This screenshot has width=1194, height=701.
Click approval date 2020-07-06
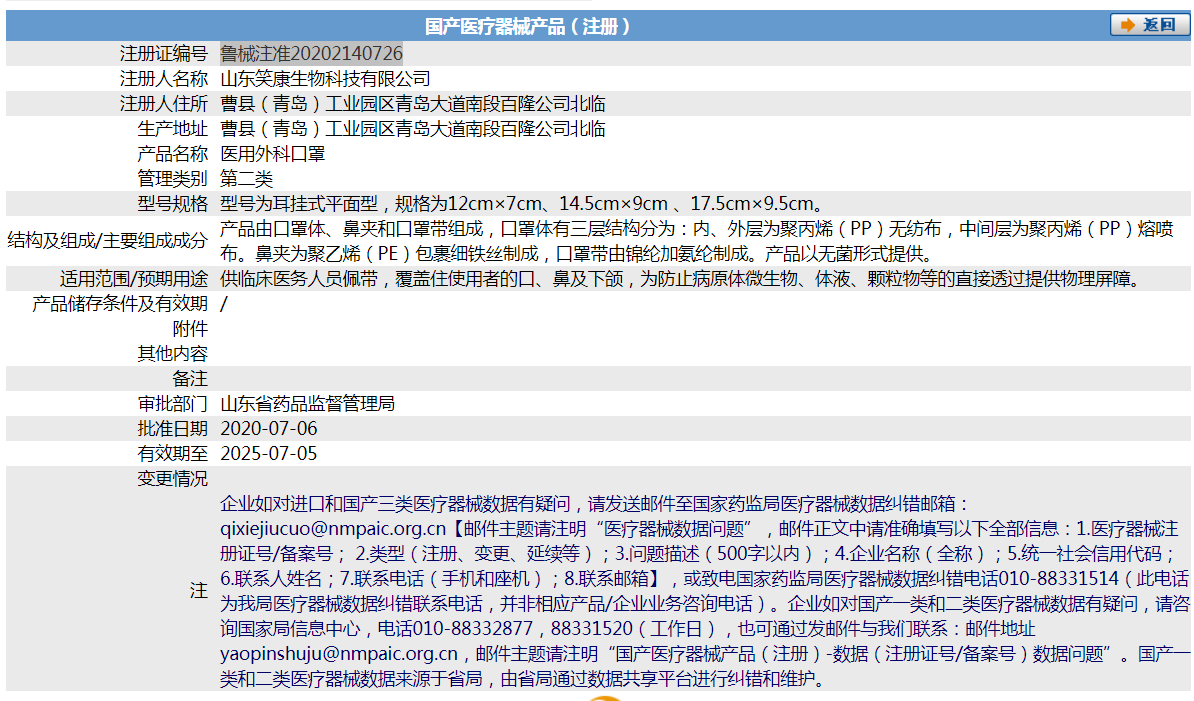tap(269, 429)
